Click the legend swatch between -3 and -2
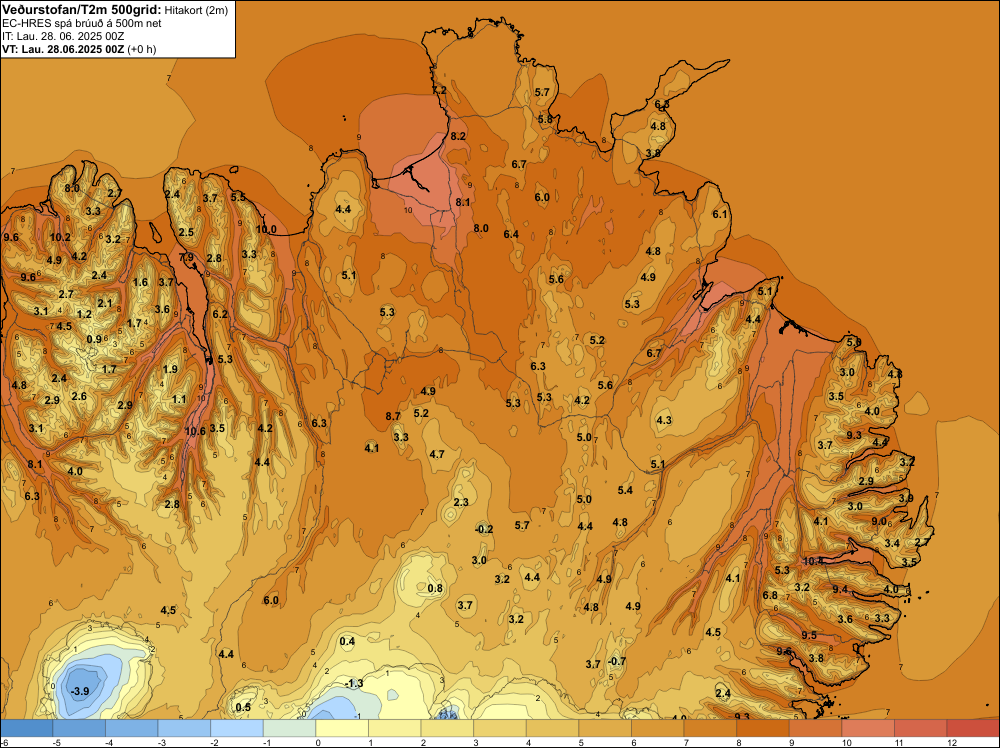Screen dimensions: 1000x748 [x=184, y=728]
